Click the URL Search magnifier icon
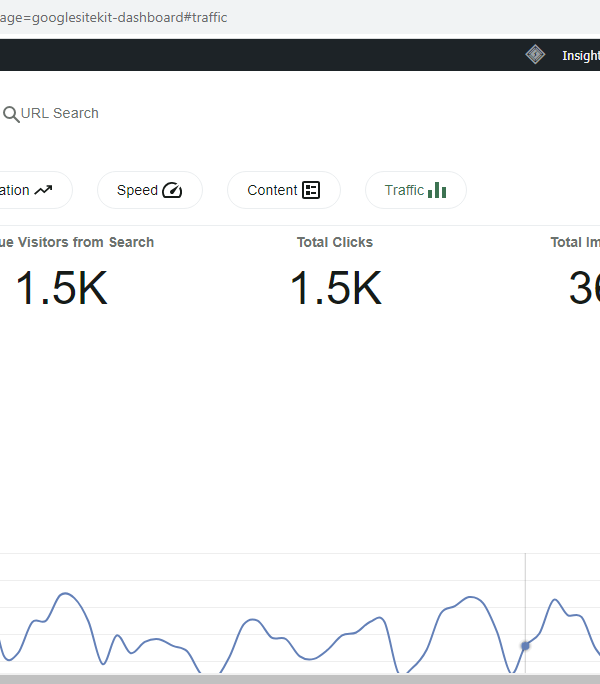The image size is (600, 684). 11,114
